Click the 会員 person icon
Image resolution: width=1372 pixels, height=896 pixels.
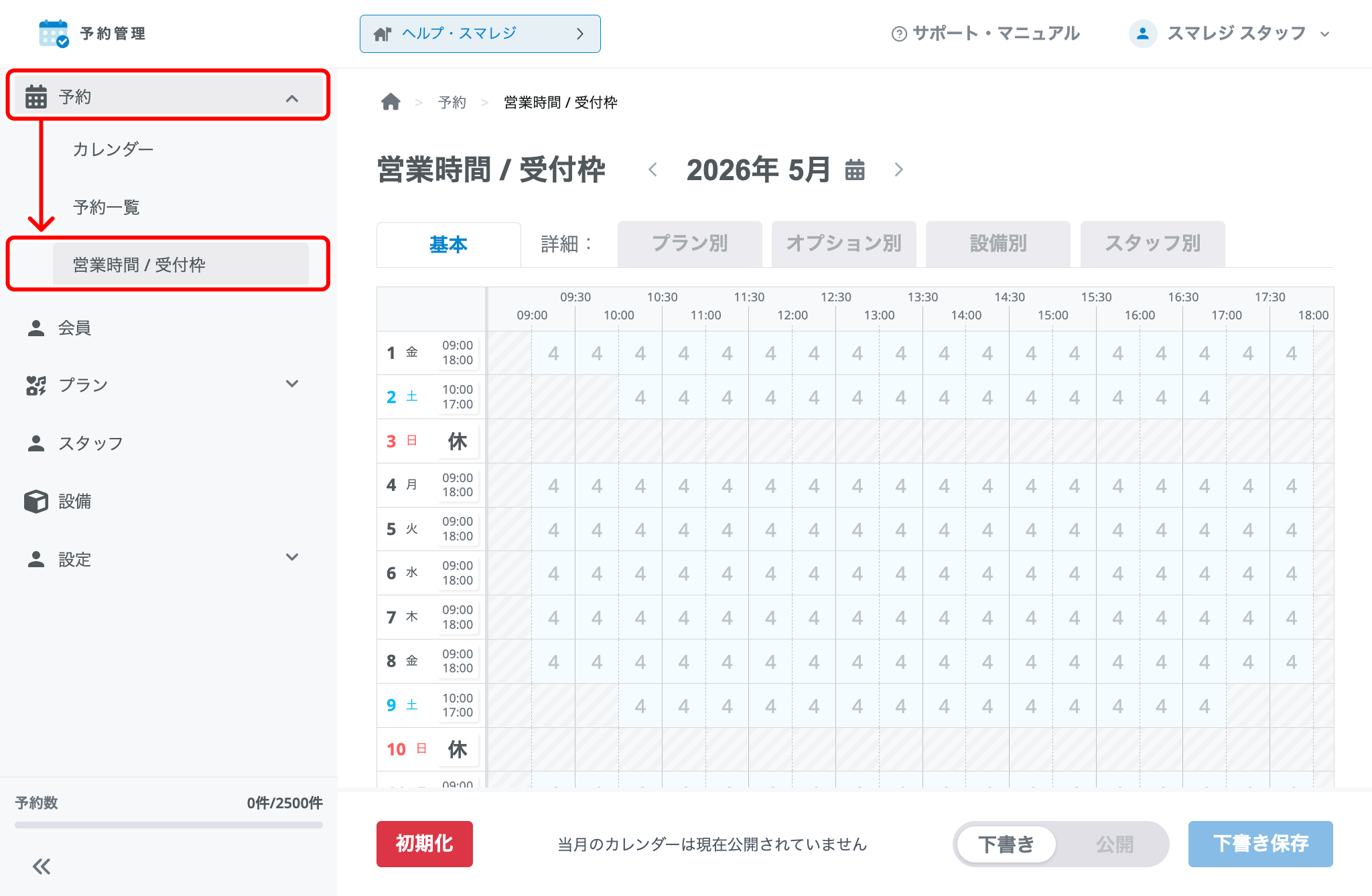(x=36, y=327)
